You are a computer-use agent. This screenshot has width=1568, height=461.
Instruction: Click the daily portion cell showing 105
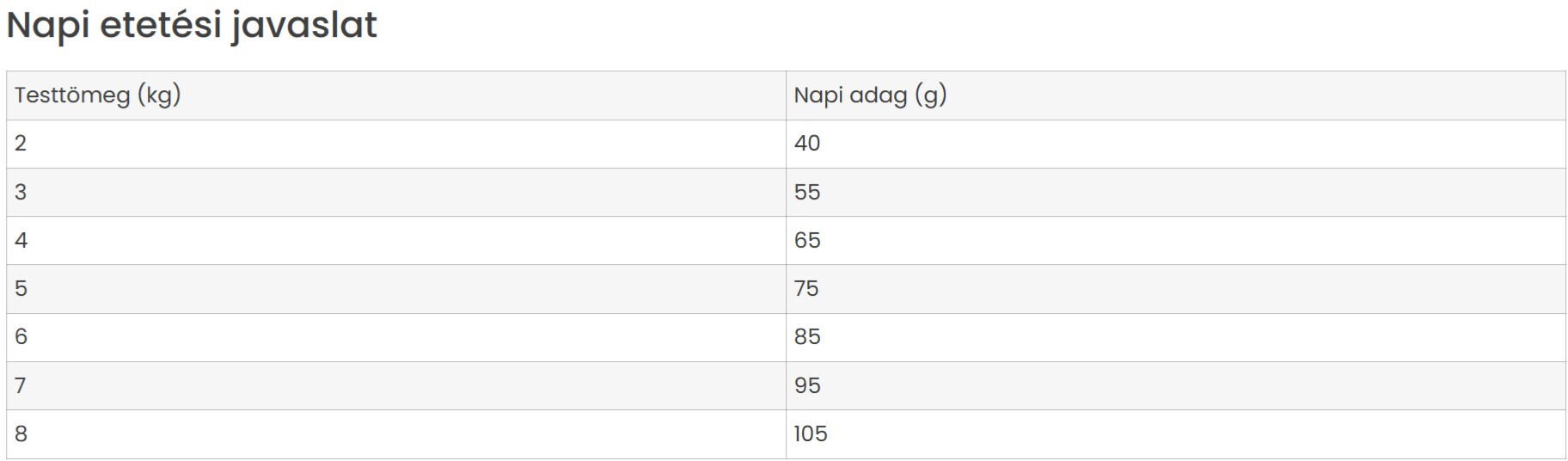1175,433
